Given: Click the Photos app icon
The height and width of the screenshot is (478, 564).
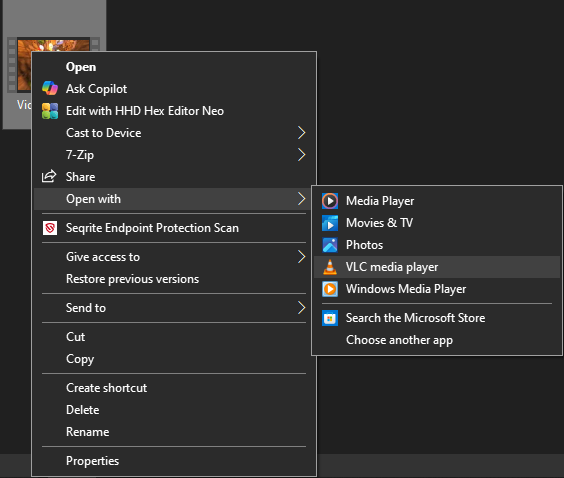Looking at the screenshot, I should (330, 245).
